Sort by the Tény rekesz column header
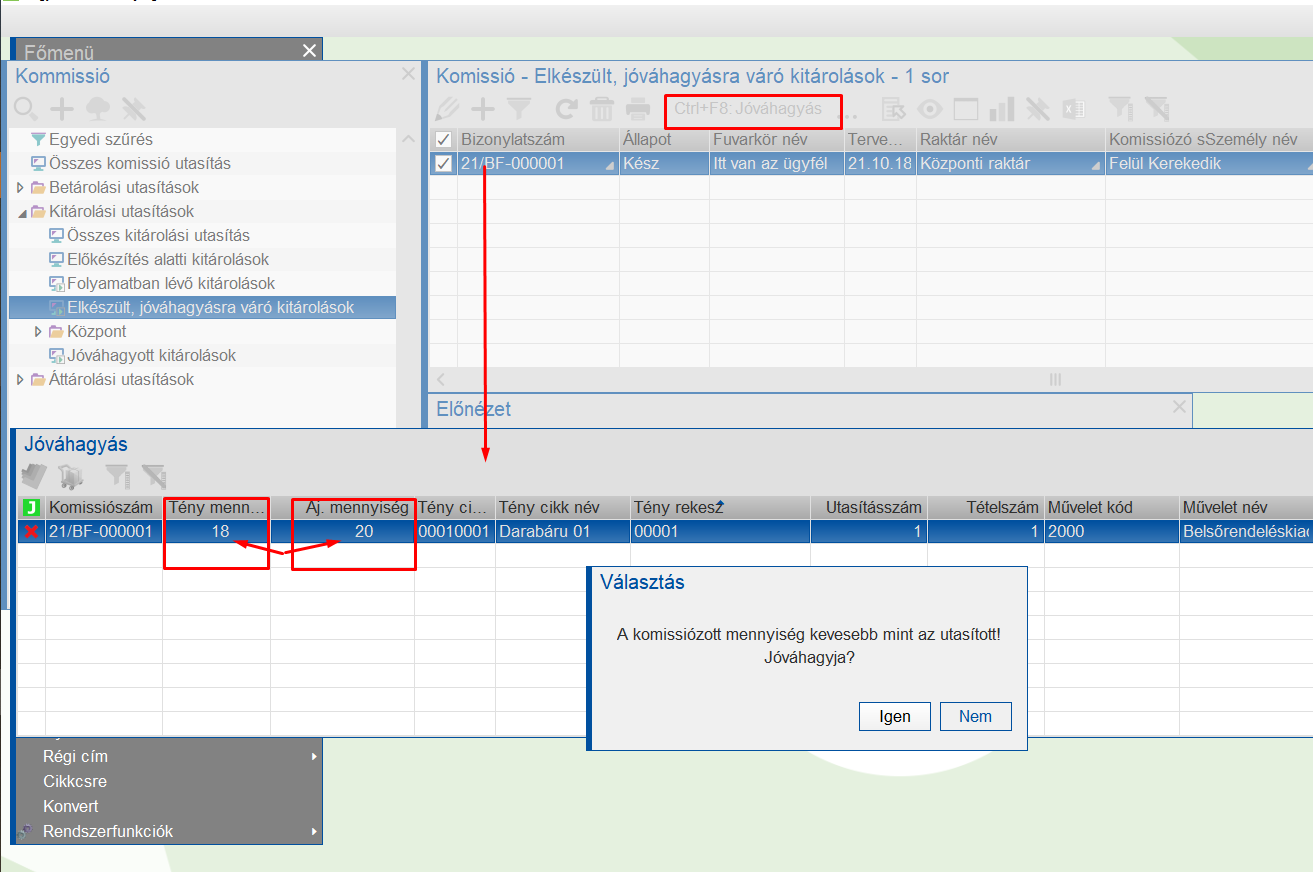The height and width of the screenshot is (872, 1313). click(720, 508)
